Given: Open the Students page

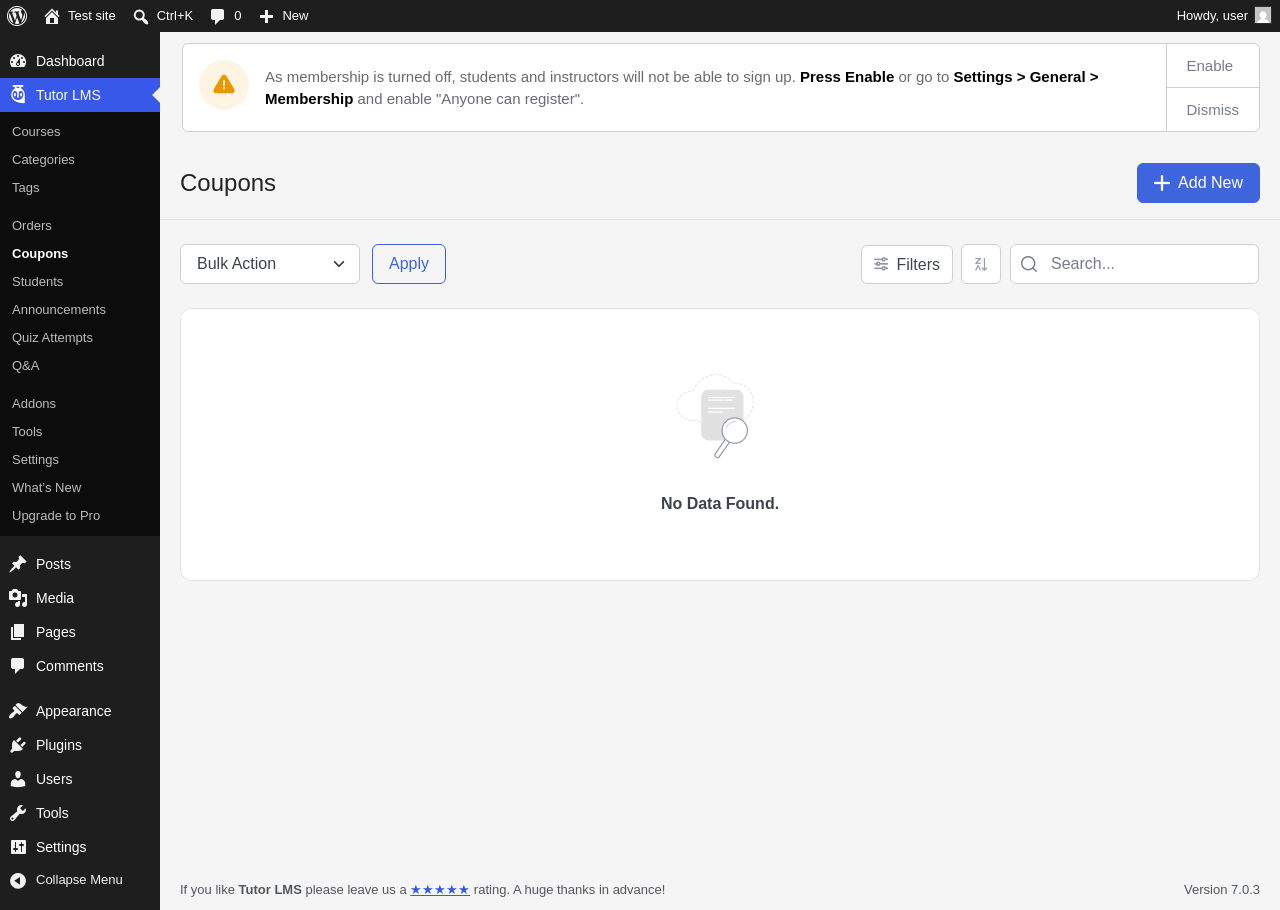Looking at the screenshot, I should 37,282.
